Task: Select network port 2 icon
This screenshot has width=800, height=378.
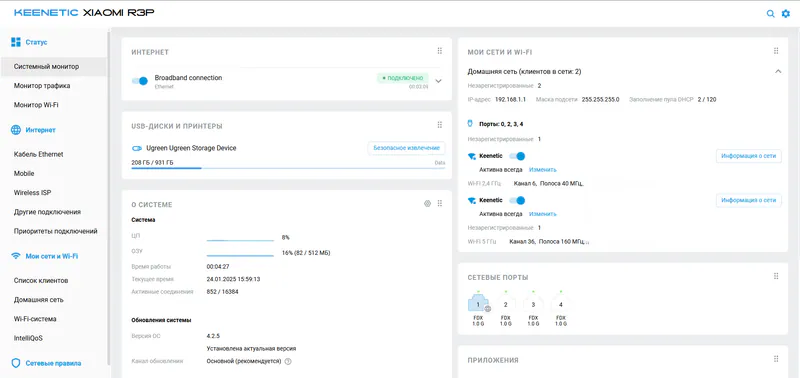Action: point(506,304)
